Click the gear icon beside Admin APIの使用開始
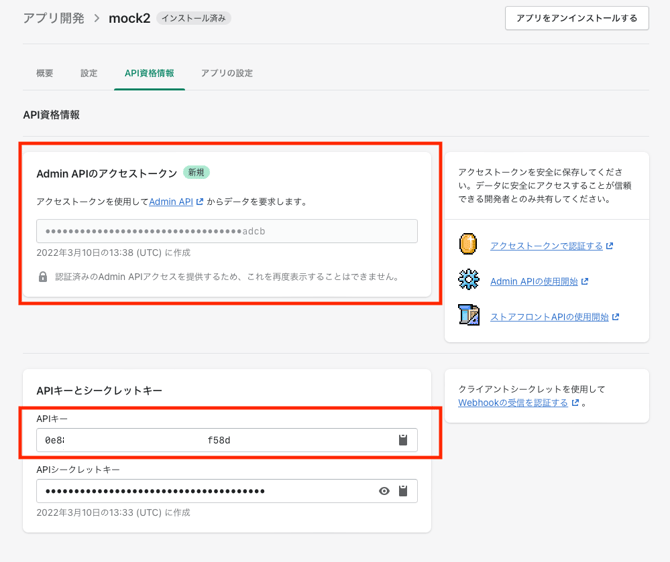The image size is (670, 562). [x=469, y=280]
